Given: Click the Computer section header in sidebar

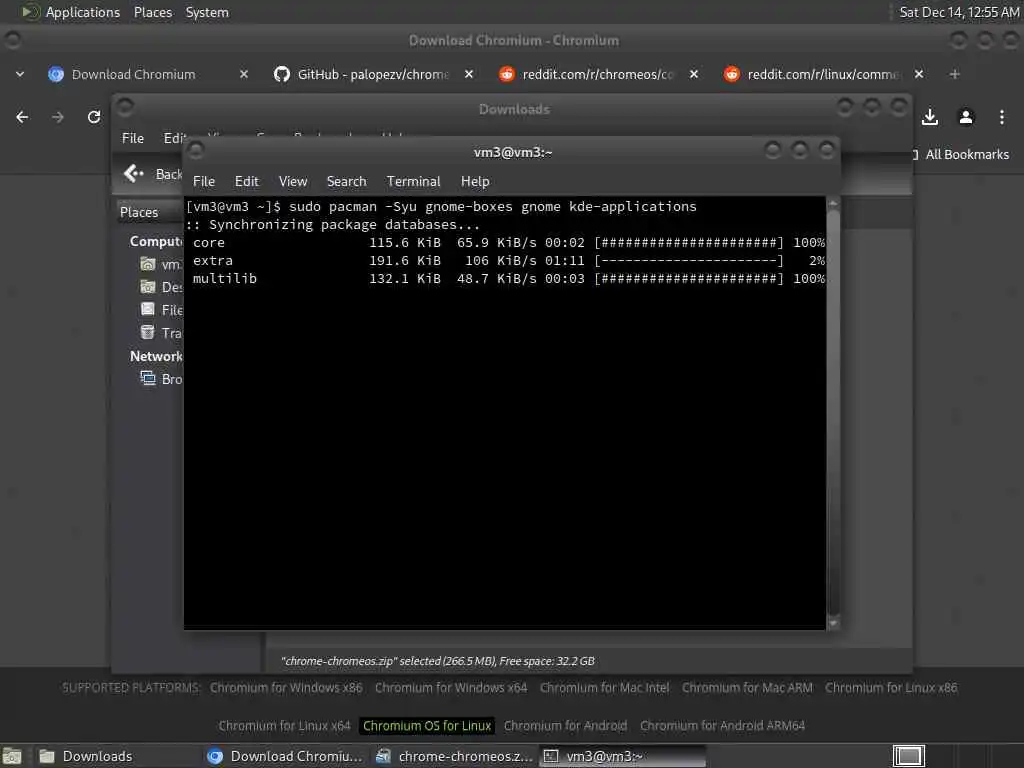Looking at the screenshot, I should (156, 241).
